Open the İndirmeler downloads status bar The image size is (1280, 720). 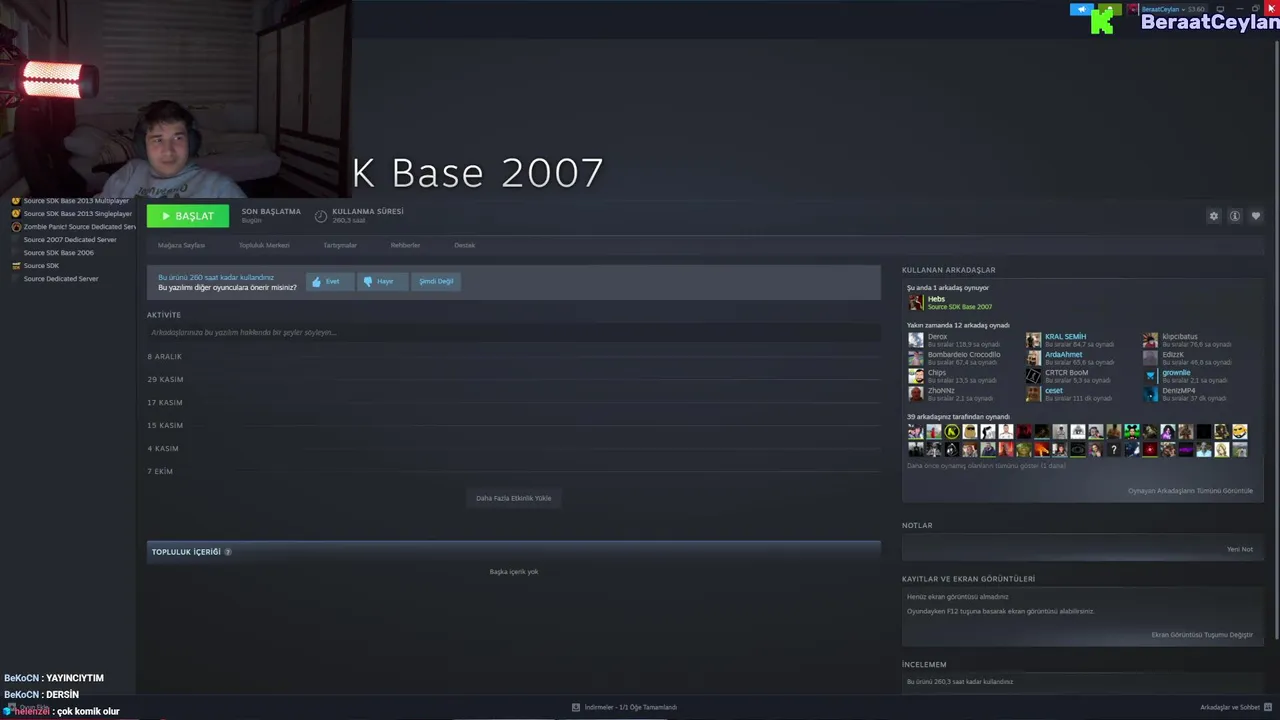pos(625,708)
